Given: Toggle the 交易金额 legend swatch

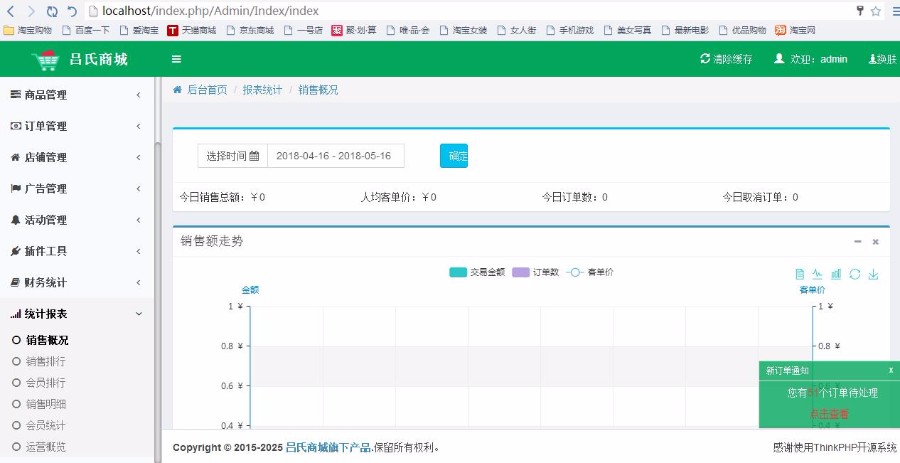Looking at the screenshot, I should (x=457, y=273).
